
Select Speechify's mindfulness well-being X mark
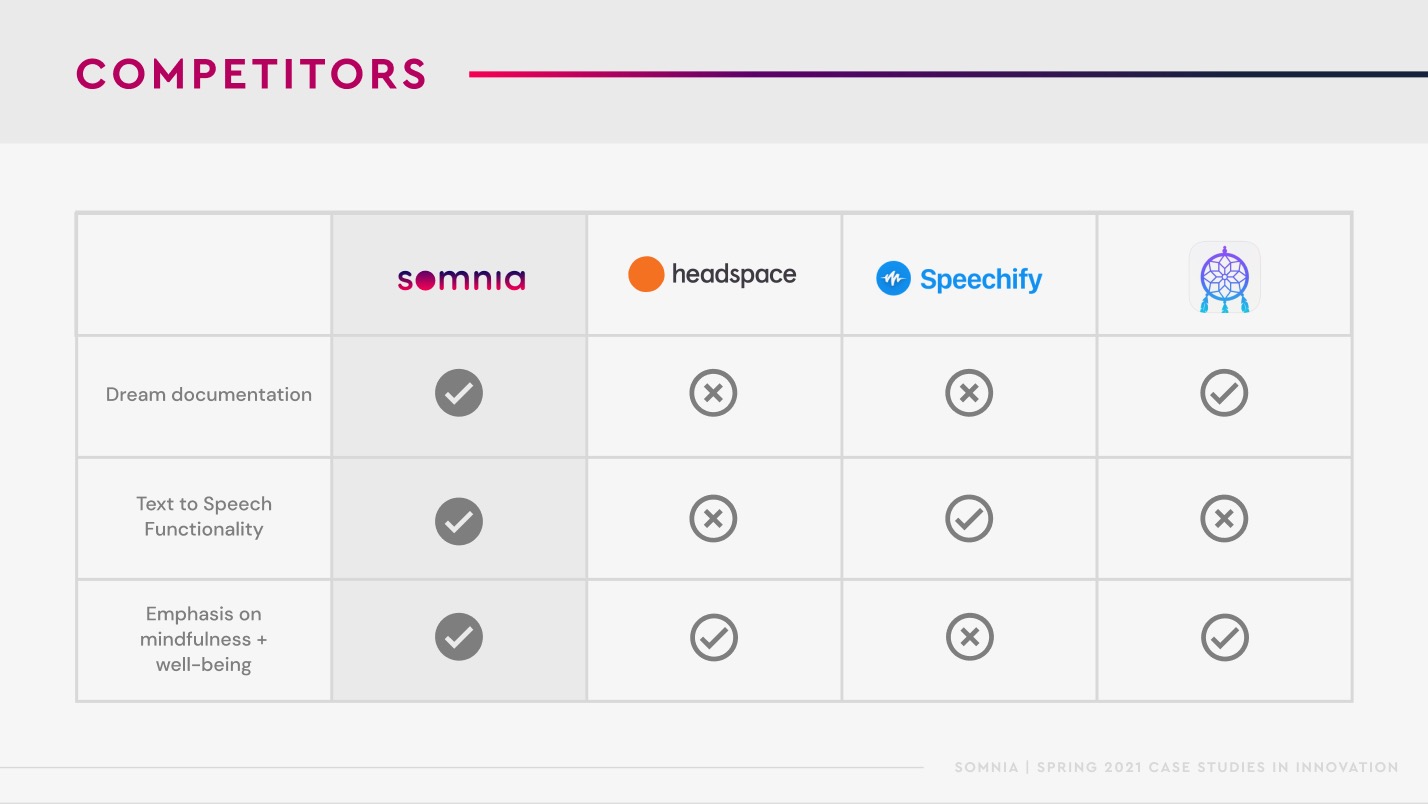click(x=969, y=637)
